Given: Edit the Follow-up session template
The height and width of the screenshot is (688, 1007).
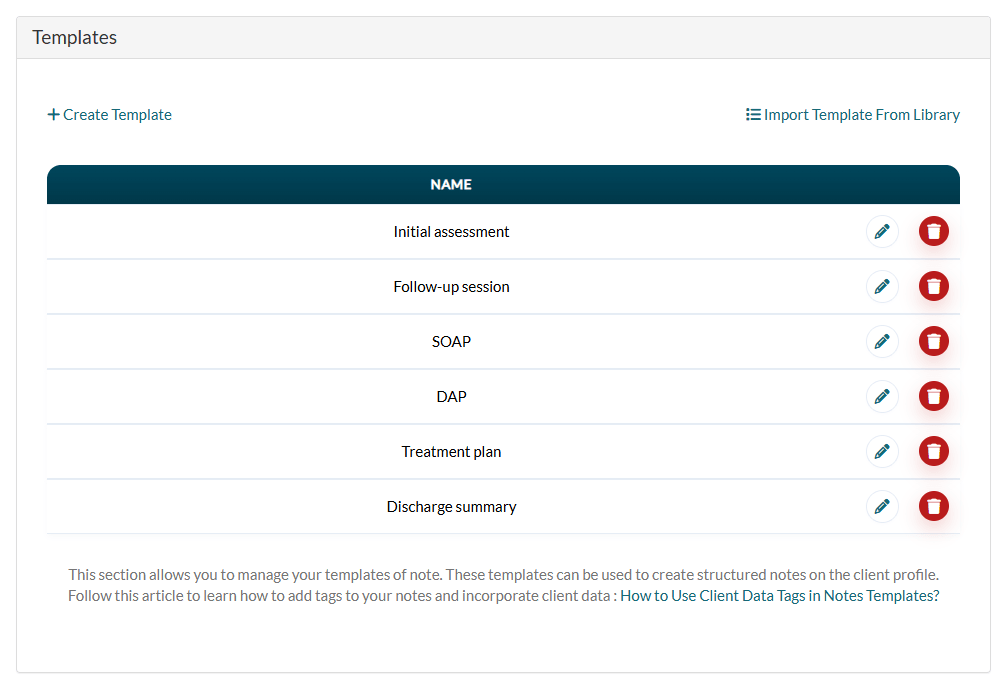Looking at the screenshot, I should (882, 287).
